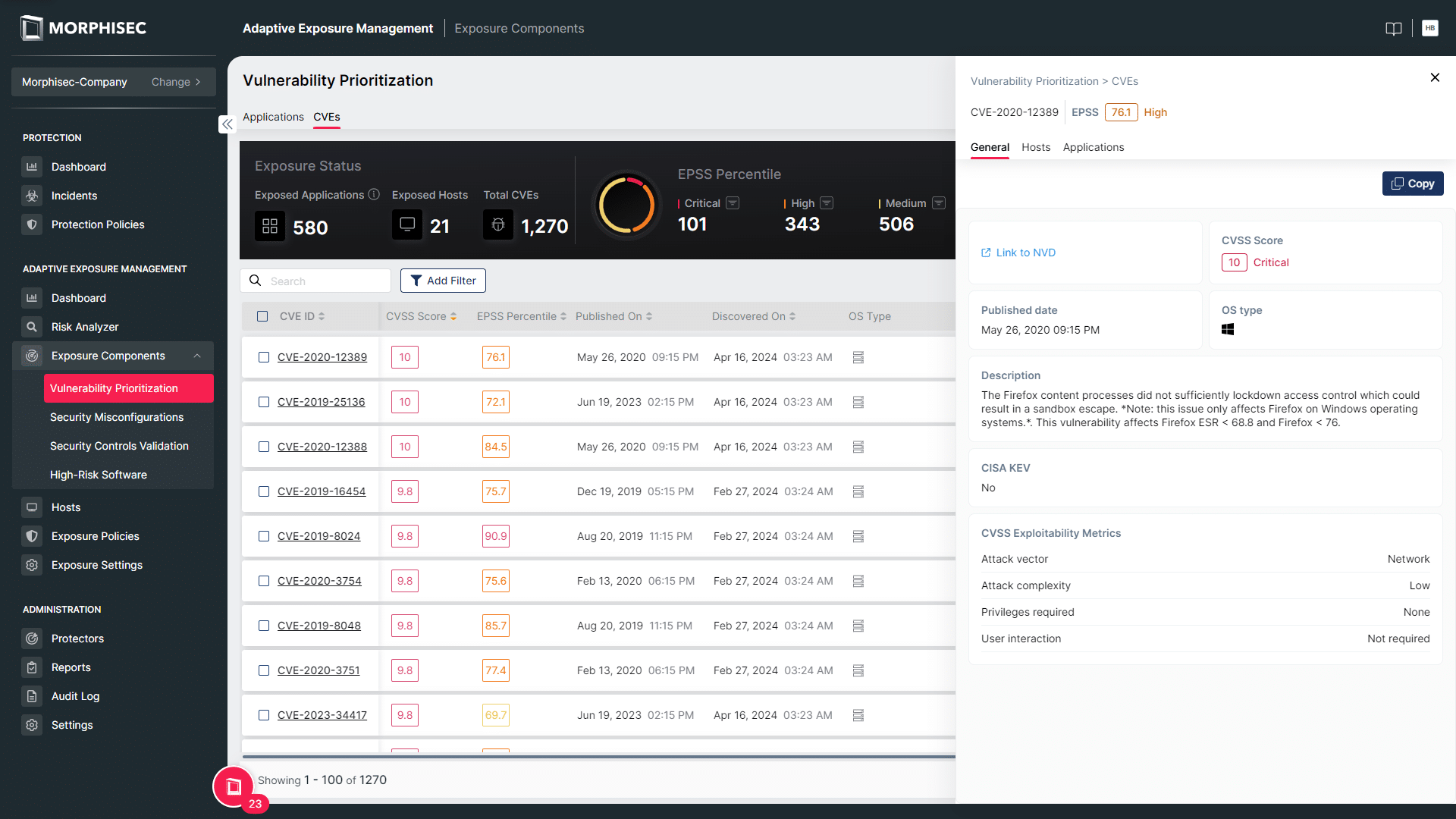Open Reports clipboard item

coord(71,667)
